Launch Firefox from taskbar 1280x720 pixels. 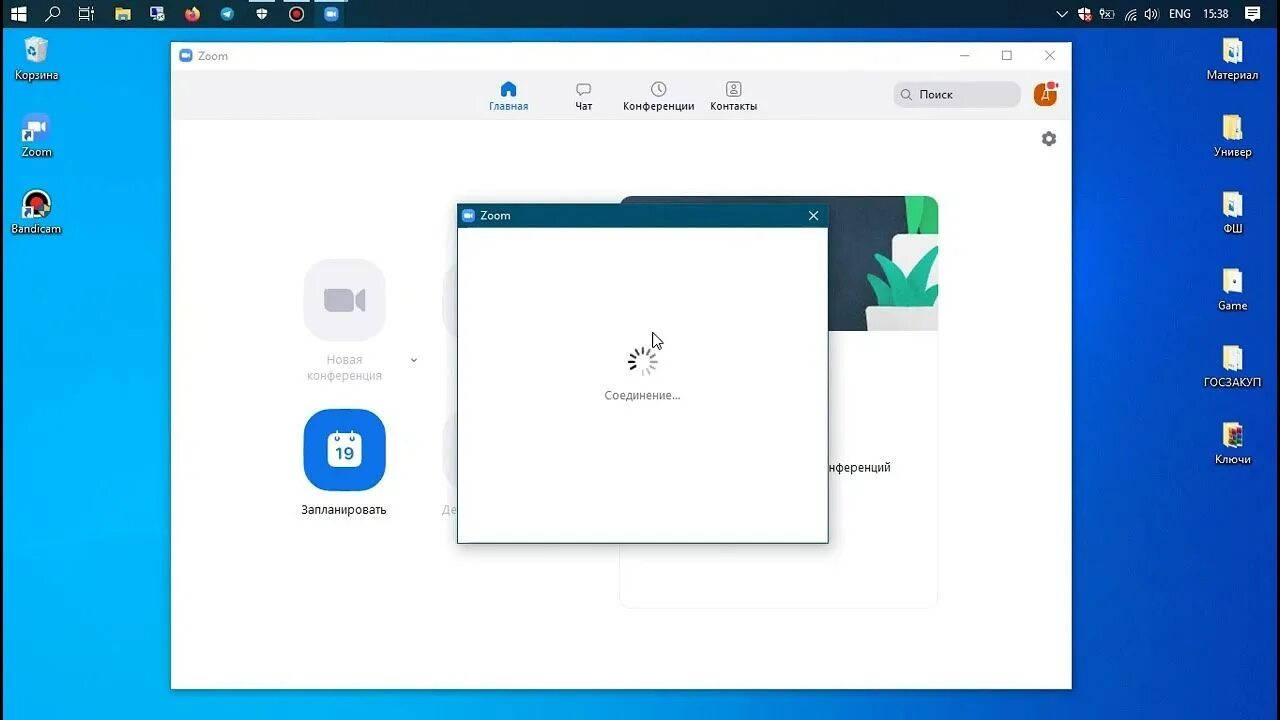(192, 14)
